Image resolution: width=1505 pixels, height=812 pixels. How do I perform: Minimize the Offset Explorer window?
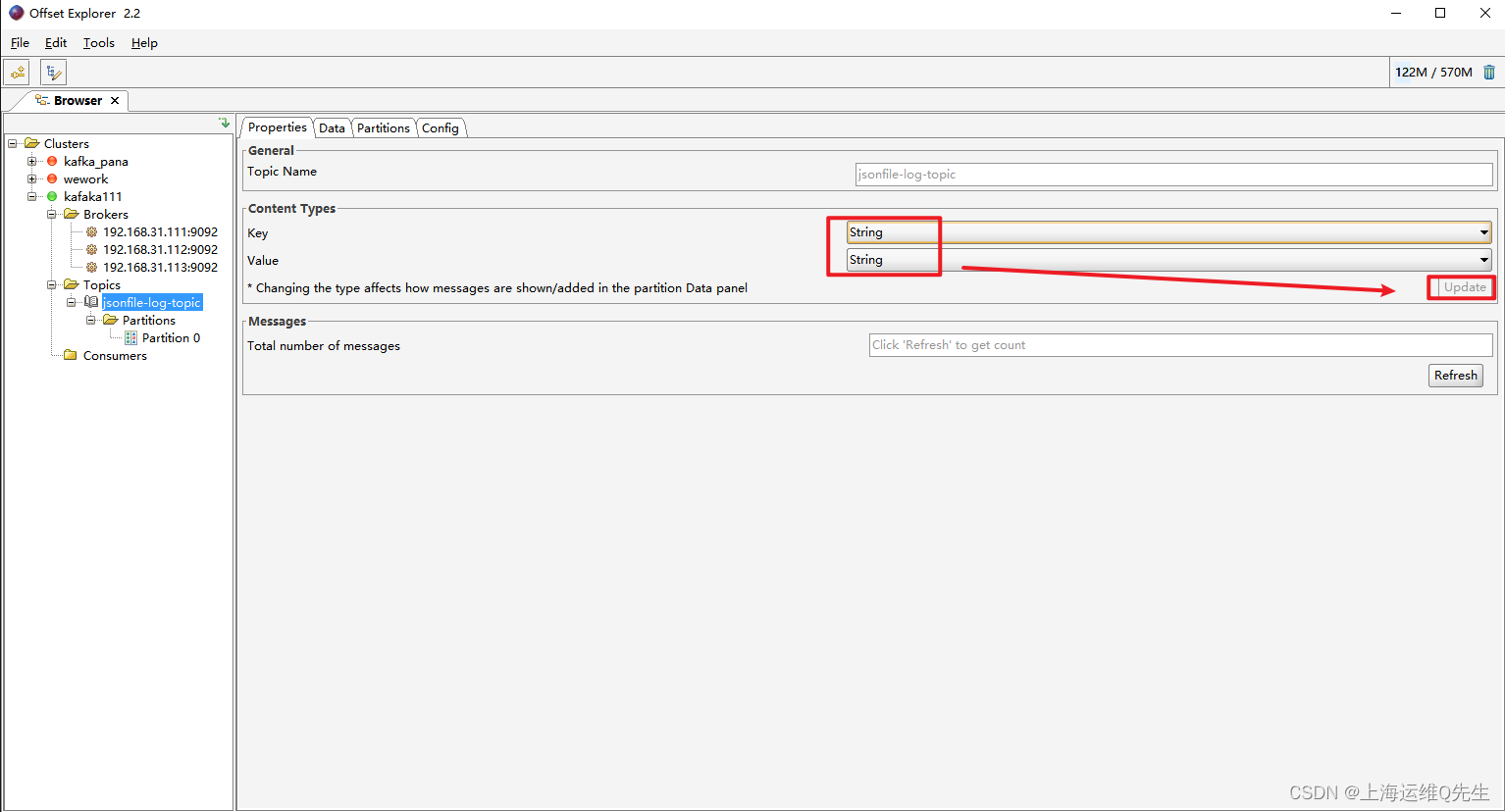1396,13
